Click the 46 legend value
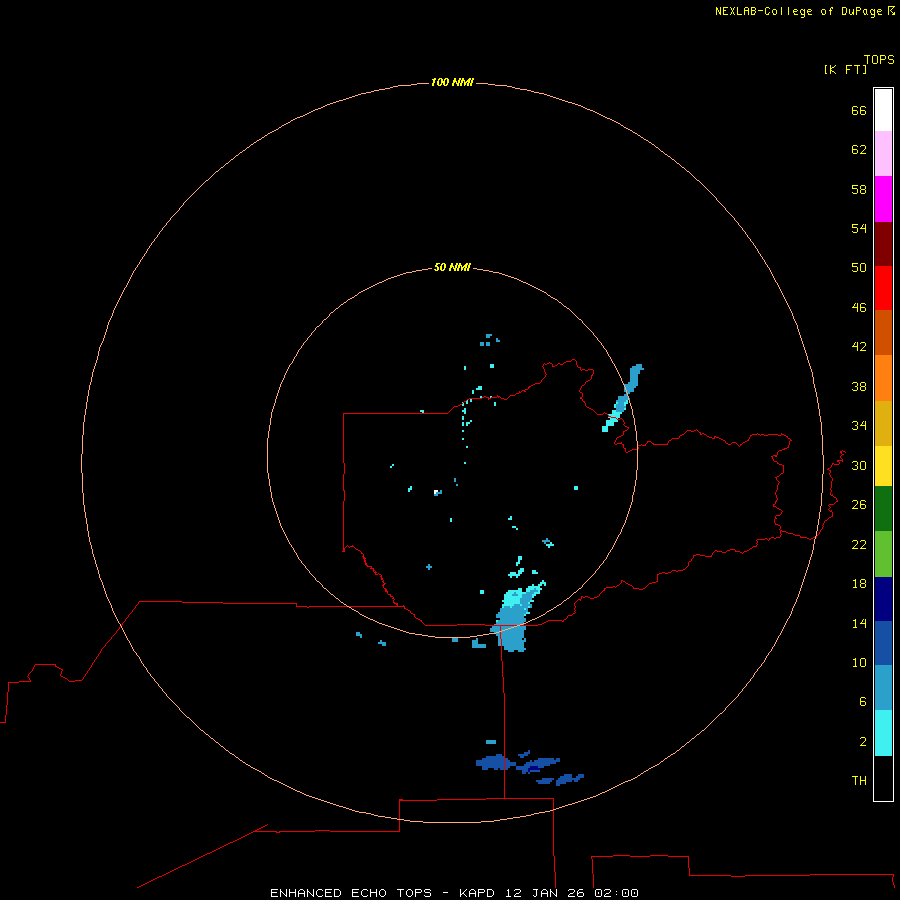 coord(859,308)
